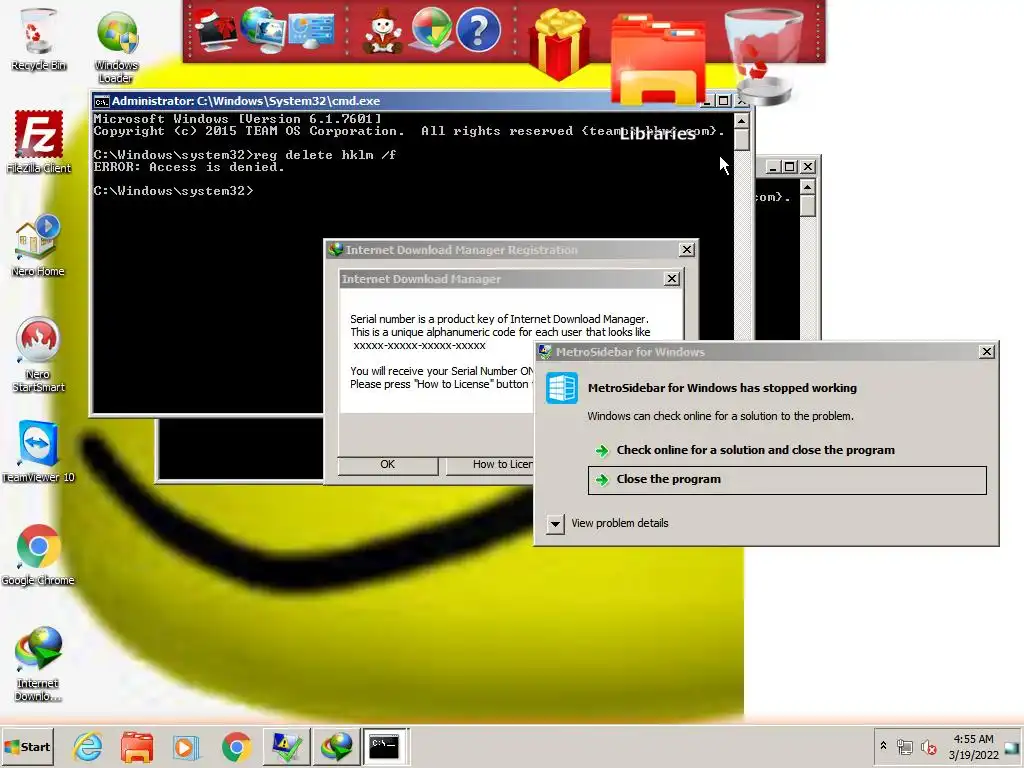Close the MetroSidebar for Windows error dialog
This screenshot has height=768, width=1024.
point(987,351)
